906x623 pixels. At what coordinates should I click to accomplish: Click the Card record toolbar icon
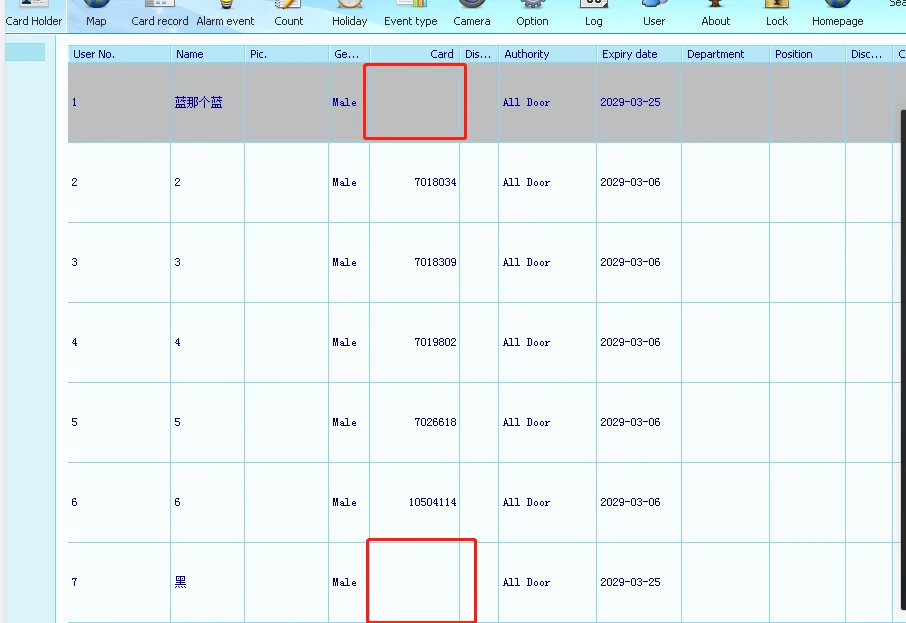160,13
